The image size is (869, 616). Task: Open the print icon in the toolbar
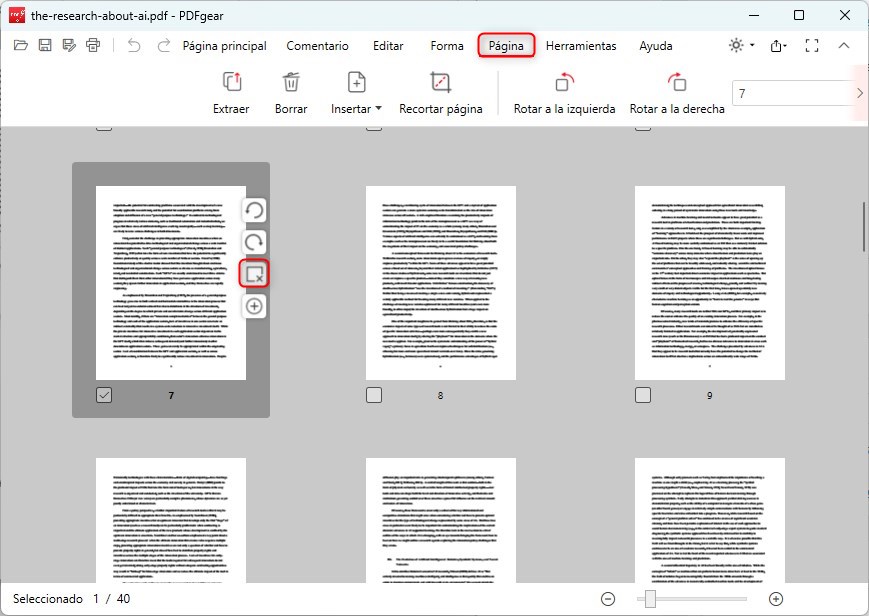(93, 45)
